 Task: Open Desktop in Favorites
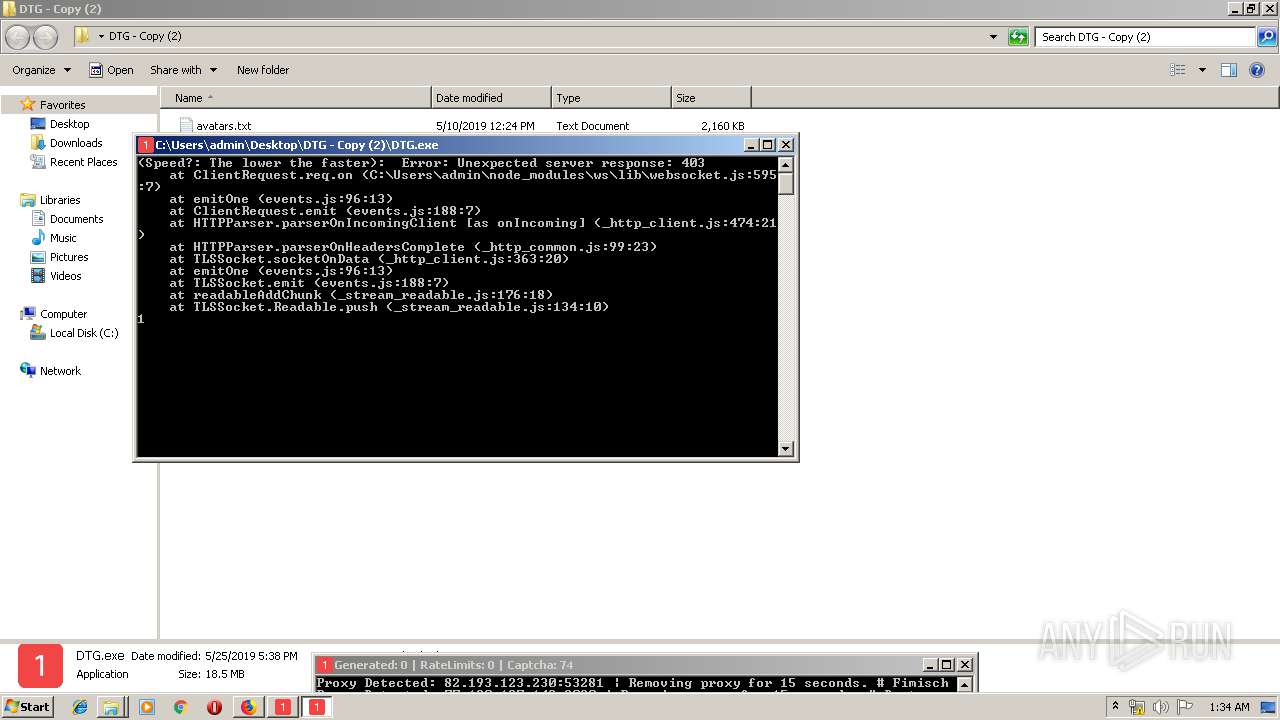69,124
